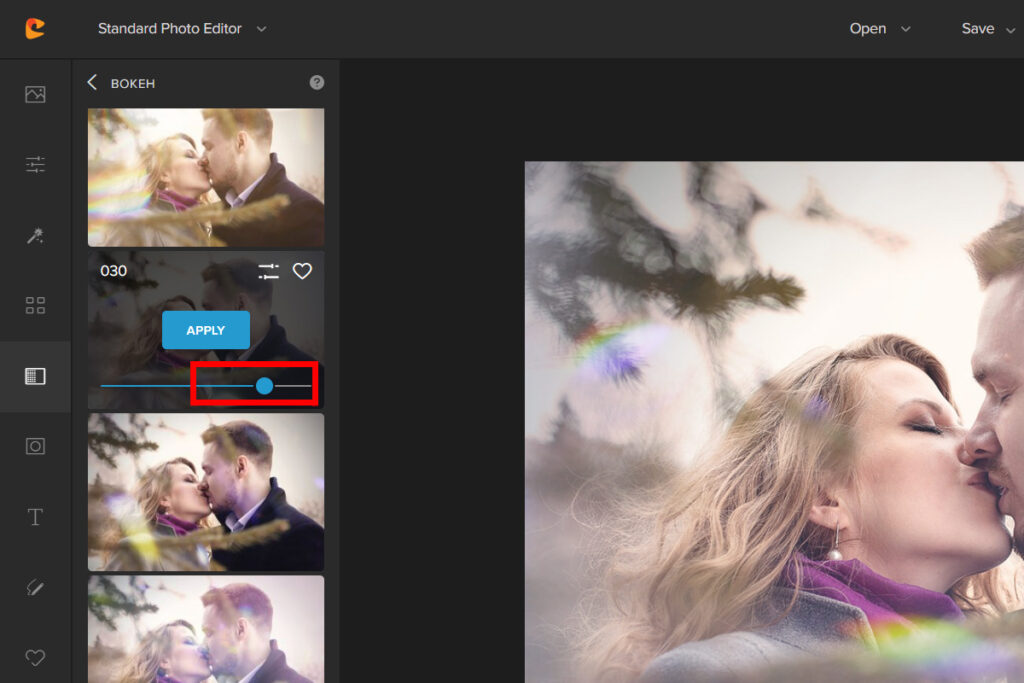Viewport: 1024px width, 683px height.
Task: Click the overlay intensity slider handle
Action: point(264,386)
